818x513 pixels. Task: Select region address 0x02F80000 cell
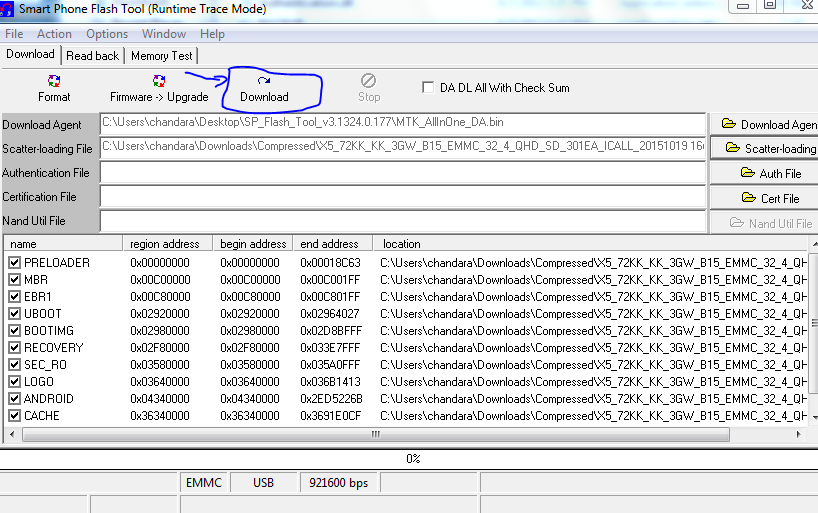pyautogui.click(x=160, y=348)
